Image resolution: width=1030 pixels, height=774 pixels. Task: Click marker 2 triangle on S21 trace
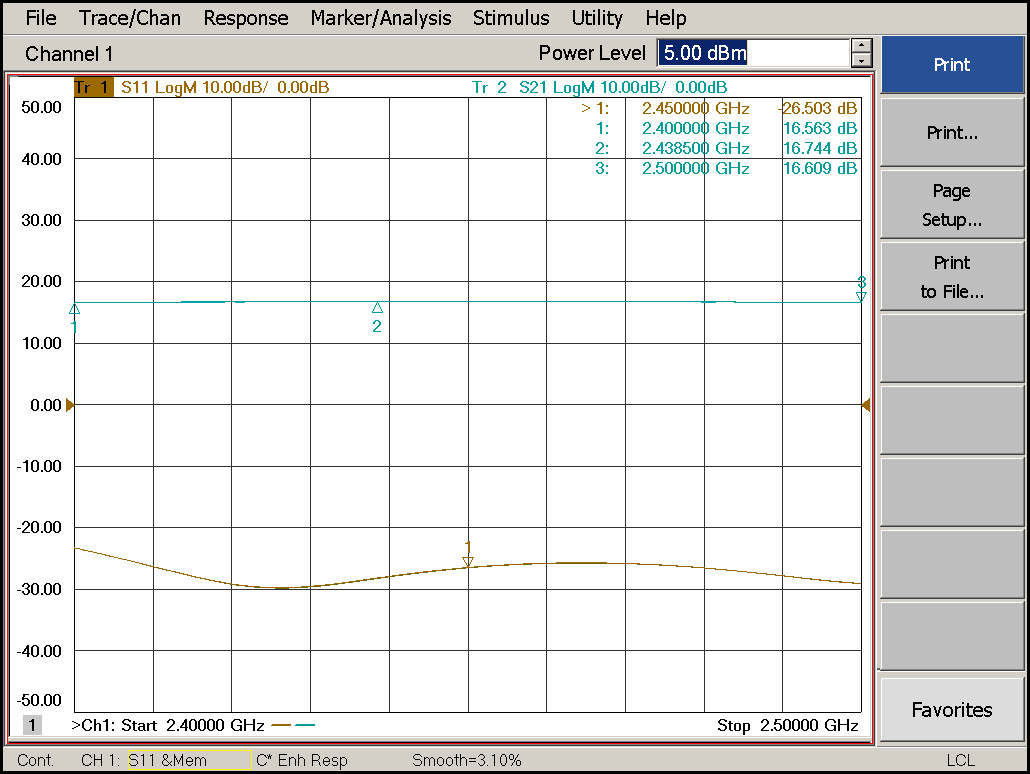click(x=377, y=307)
